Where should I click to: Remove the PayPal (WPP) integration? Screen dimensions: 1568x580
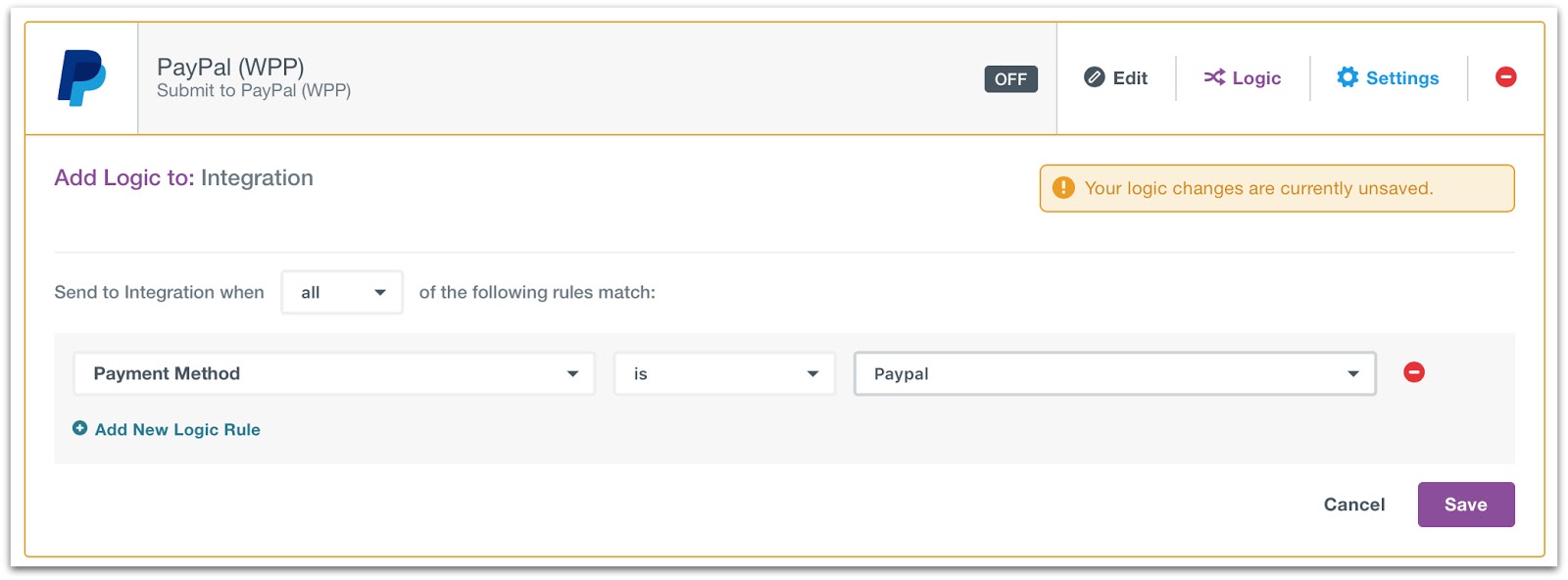(x=1506, y=77)
